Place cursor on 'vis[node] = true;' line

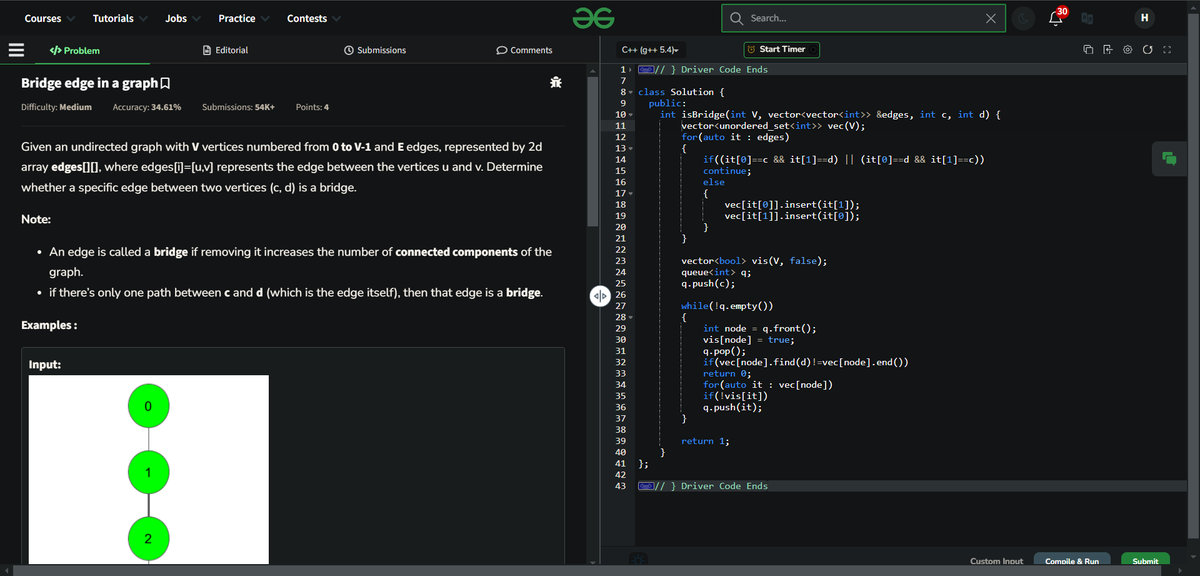click(x=748, y=340)
